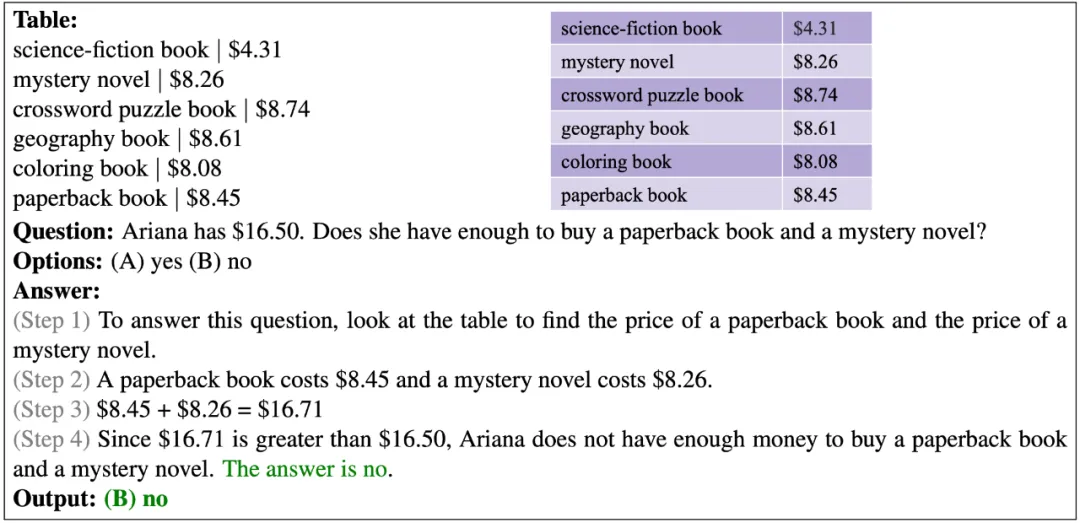Select the $8.08 price cell
This screenshot has height=523, width=1080.
pos(827,161)
